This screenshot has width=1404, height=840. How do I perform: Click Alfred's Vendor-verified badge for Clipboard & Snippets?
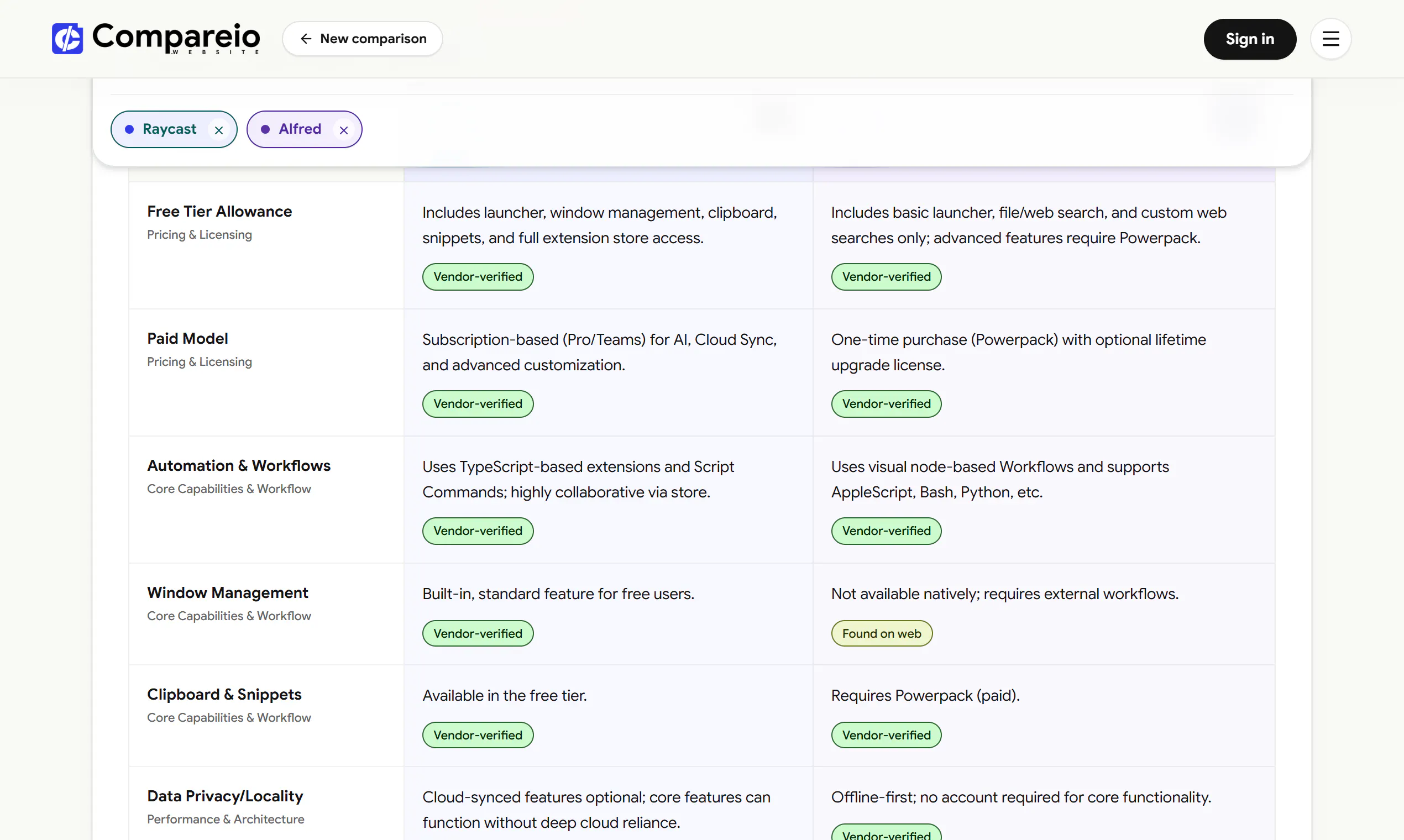click(887, 736)
